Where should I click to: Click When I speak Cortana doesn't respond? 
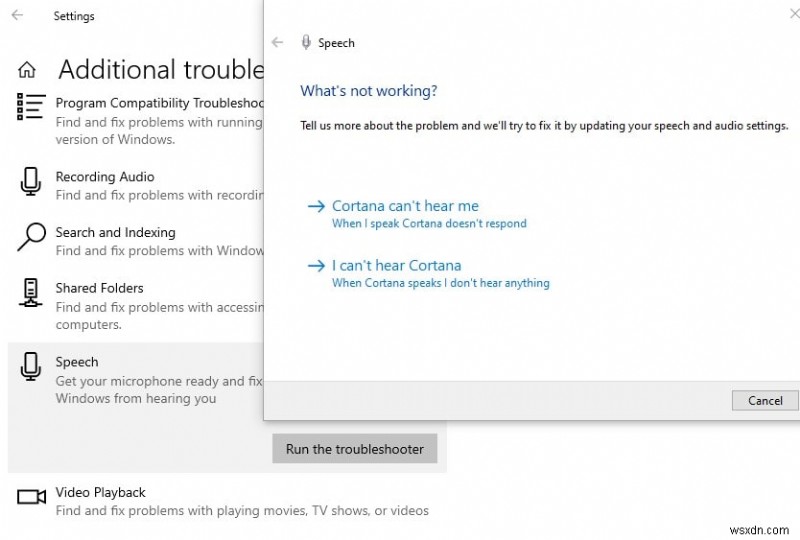pos(429,224)
